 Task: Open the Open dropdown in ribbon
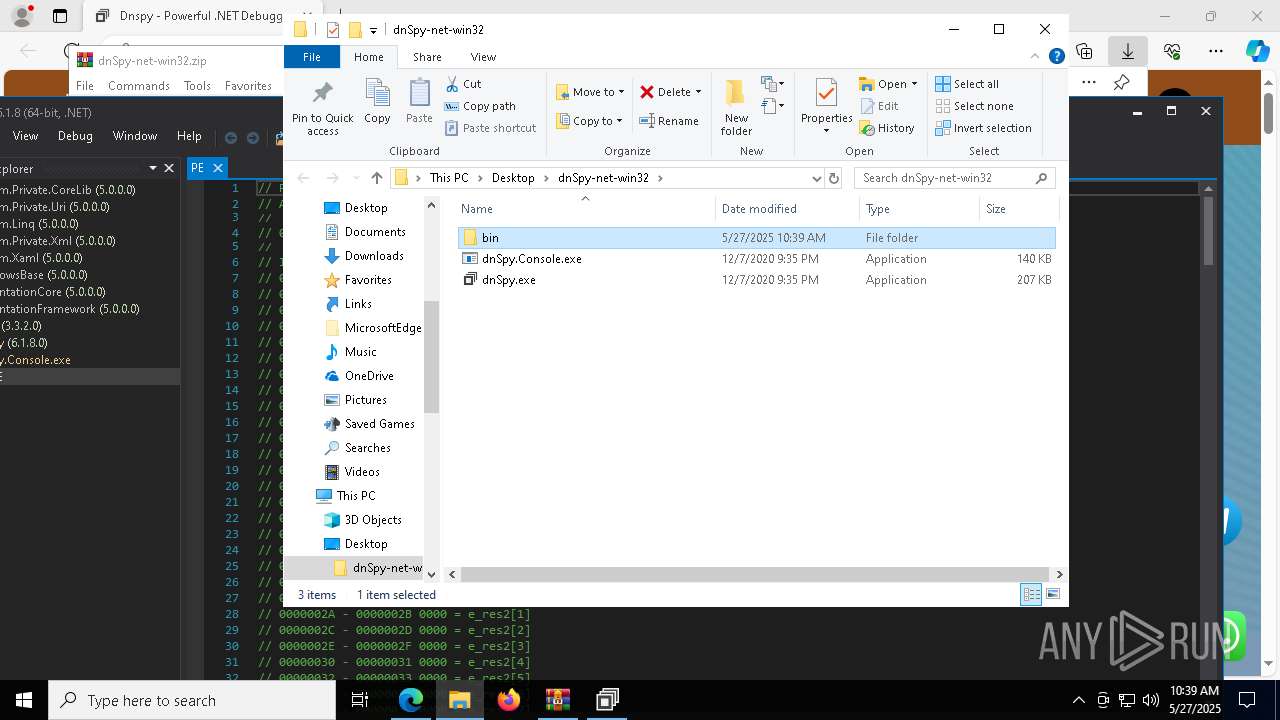click(888, 84)
